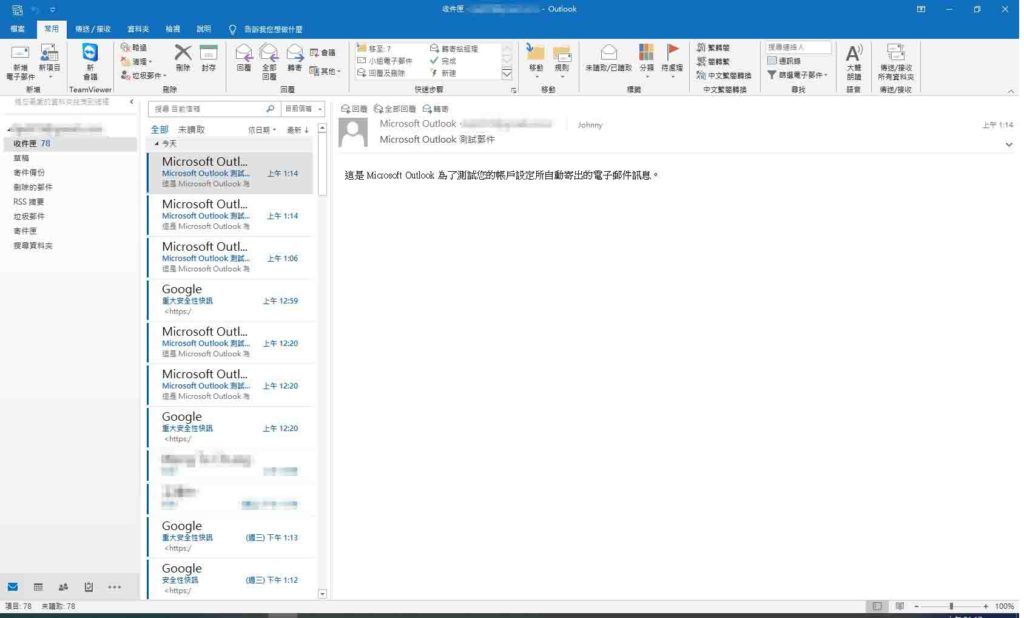Open 中文繁簡轉換 conversion options

[724, 76]
